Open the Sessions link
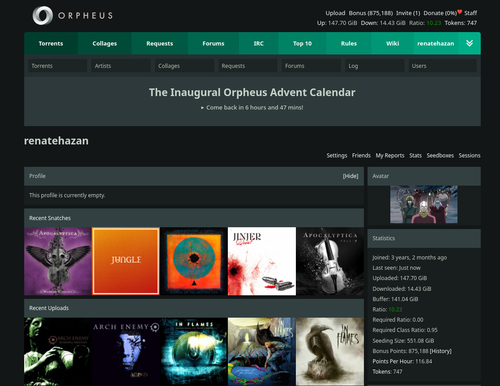This screenshot has width=500, height=386. (469, 155)
